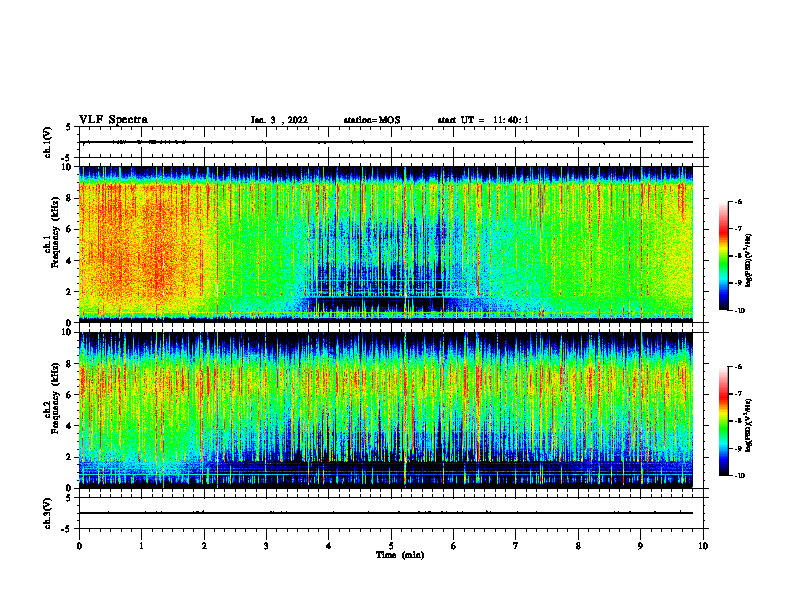The image size is (792, 612).
Task: Click the "Time (min)" x-axis label
Action: pyautogui.click(x=400, y=555)
